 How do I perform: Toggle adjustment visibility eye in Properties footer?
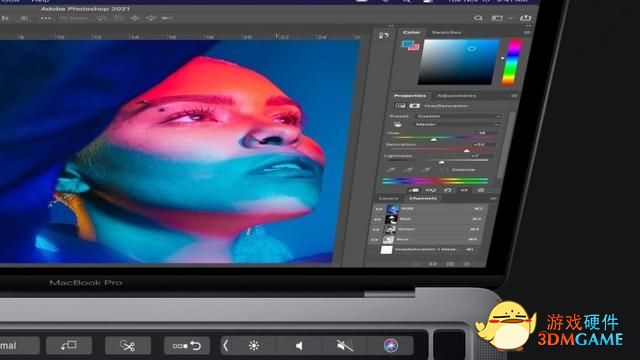(464, 190)
